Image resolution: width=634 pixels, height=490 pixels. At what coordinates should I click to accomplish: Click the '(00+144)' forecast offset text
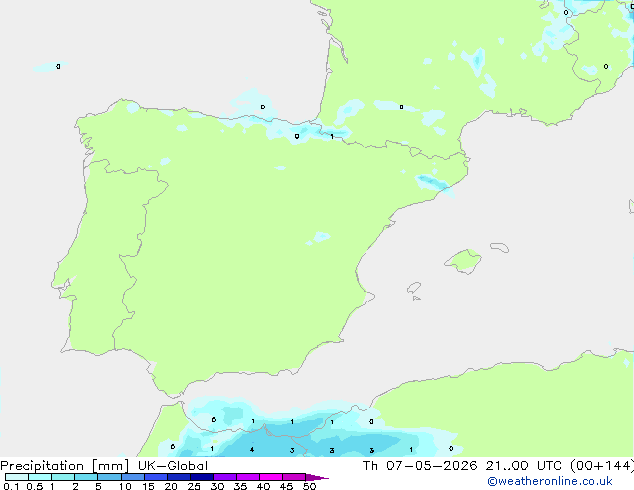(x=602, y=466)
